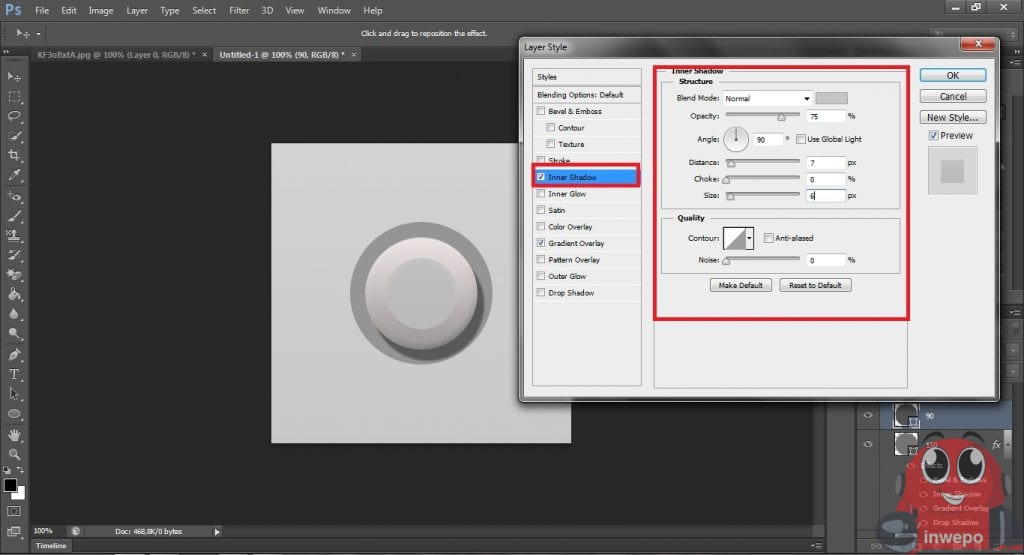Click the Make Default button

point(740,285)
